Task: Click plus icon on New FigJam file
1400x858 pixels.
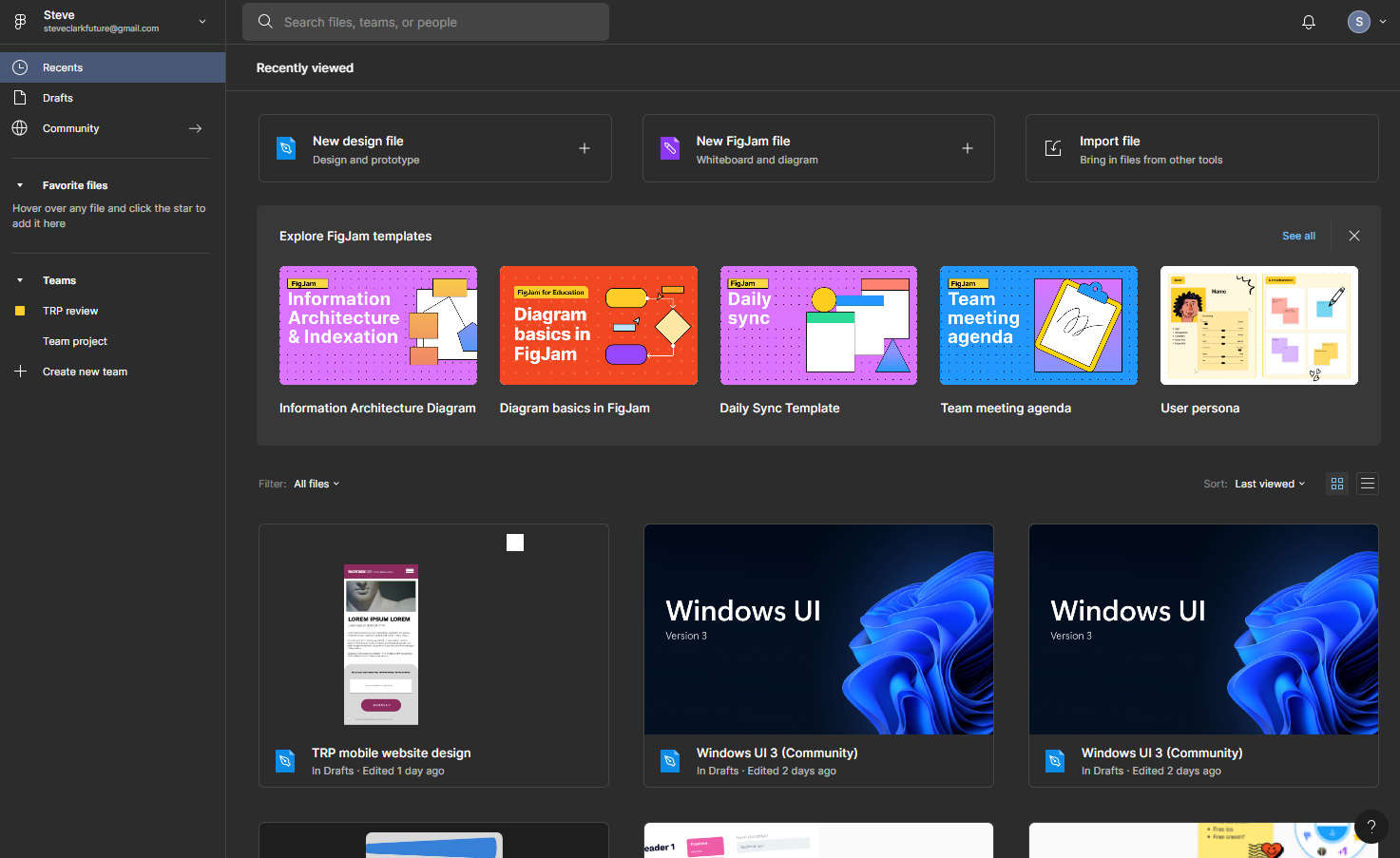Action: 968,148
